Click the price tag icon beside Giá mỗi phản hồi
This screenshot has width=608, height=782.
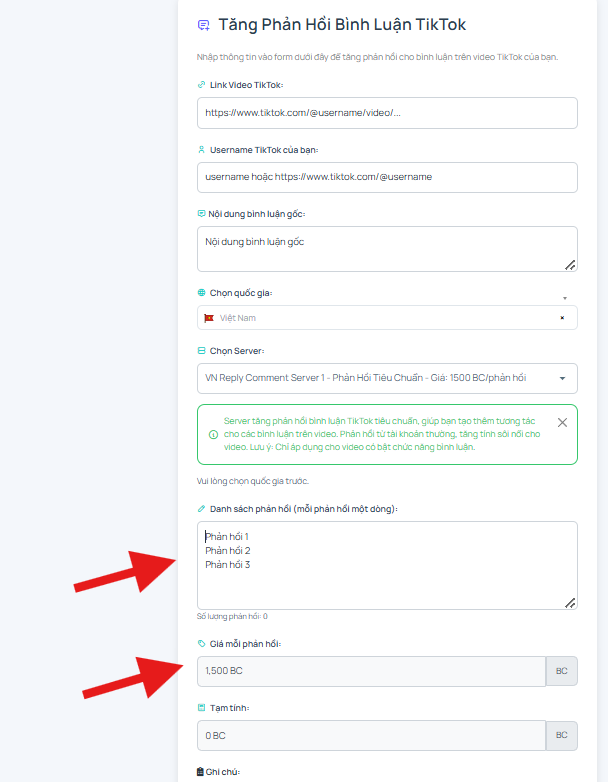[x=202, y=643]
